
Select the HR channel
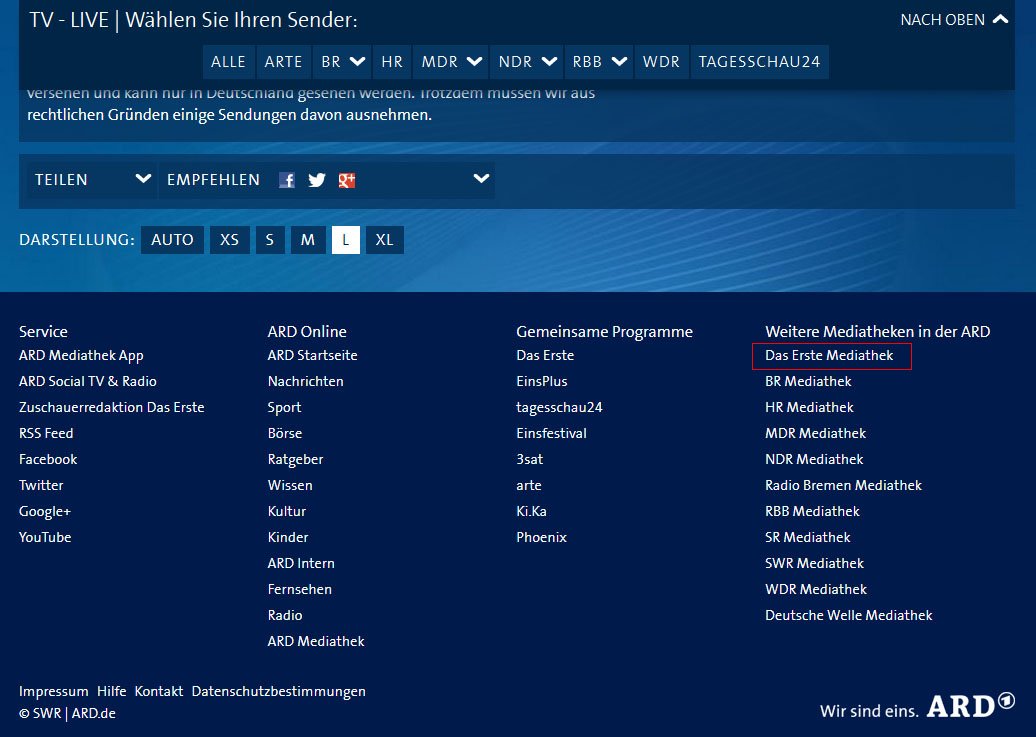(x=392, y=61)
